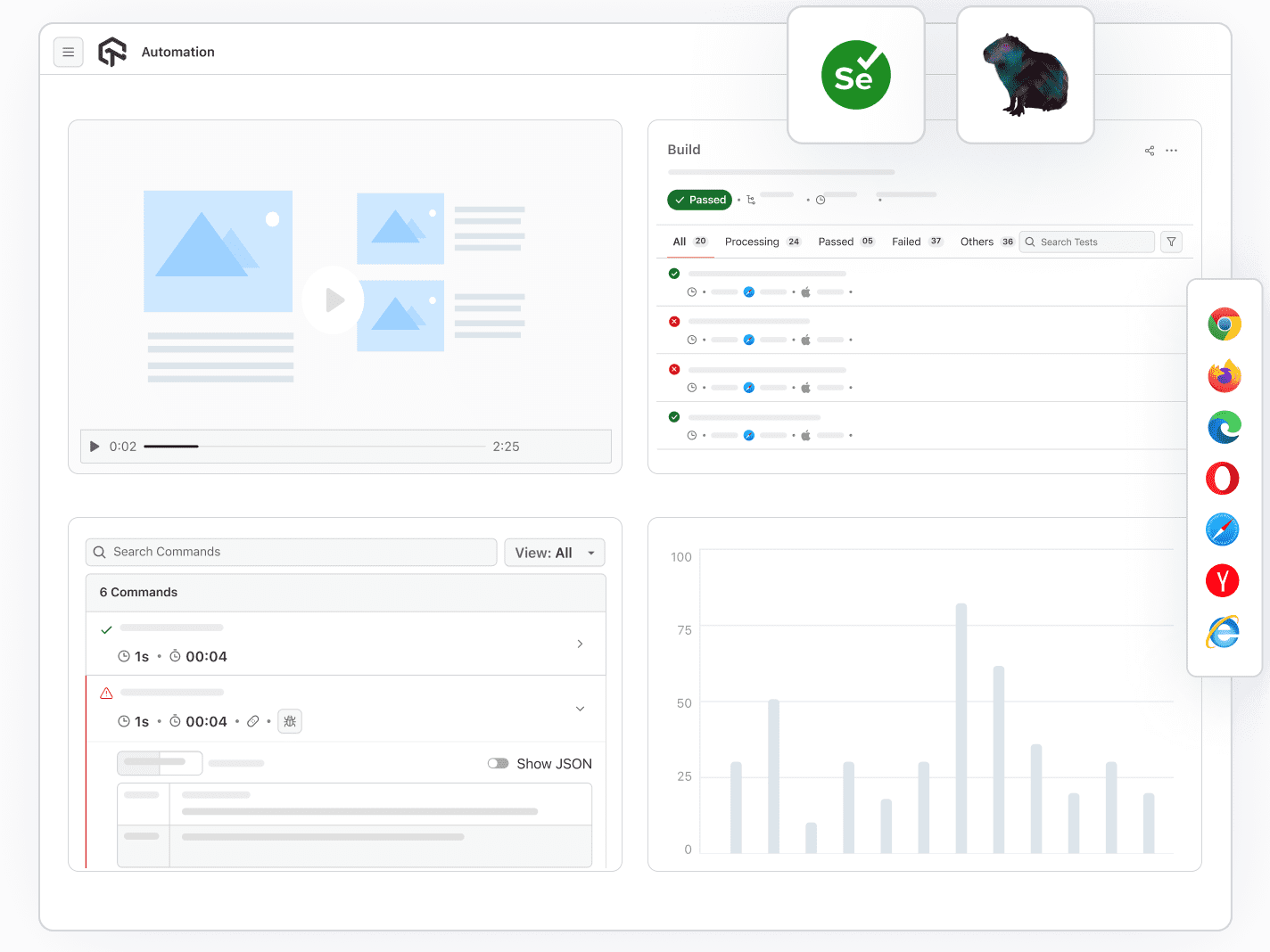1270x952 pixels.
Task: Click the attachment link icon on failed command
Action: 253,721
